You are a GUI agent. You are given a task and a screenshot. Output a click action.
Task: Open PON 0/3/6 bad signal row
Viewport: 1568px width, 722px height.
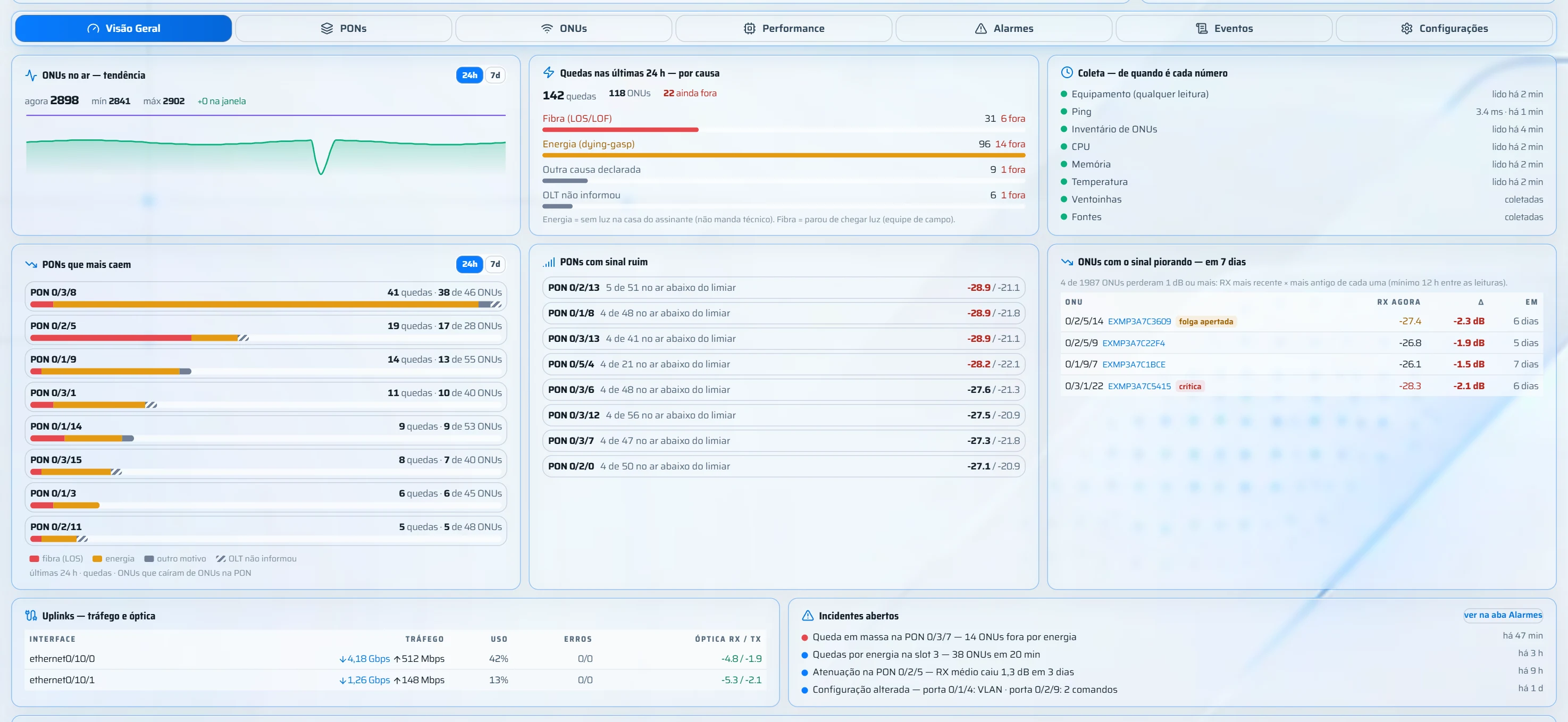tap(783, 390)
